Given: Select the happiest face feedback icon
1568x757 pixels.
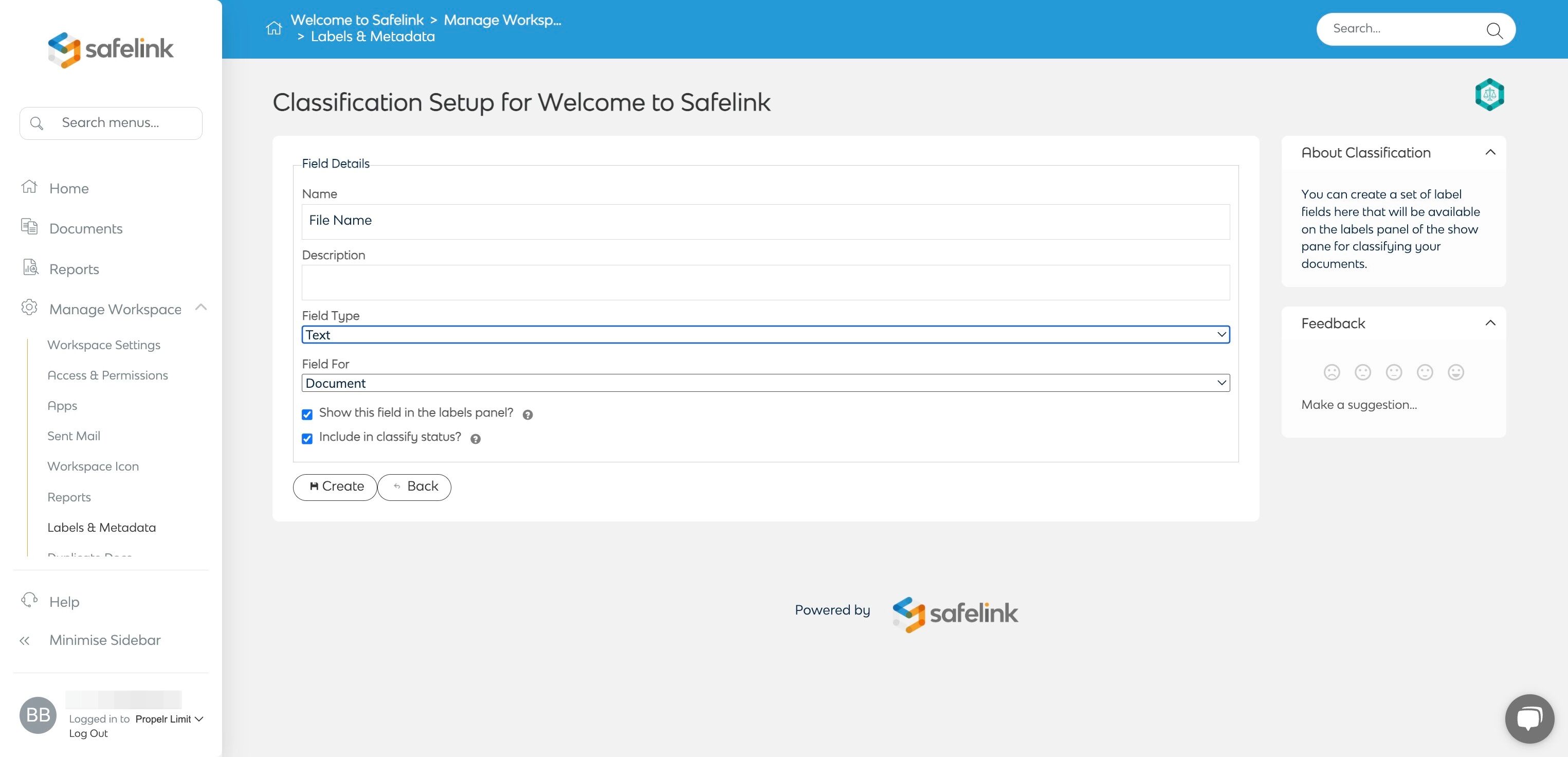Looking at the screenshot, I should click(1455, 372).
